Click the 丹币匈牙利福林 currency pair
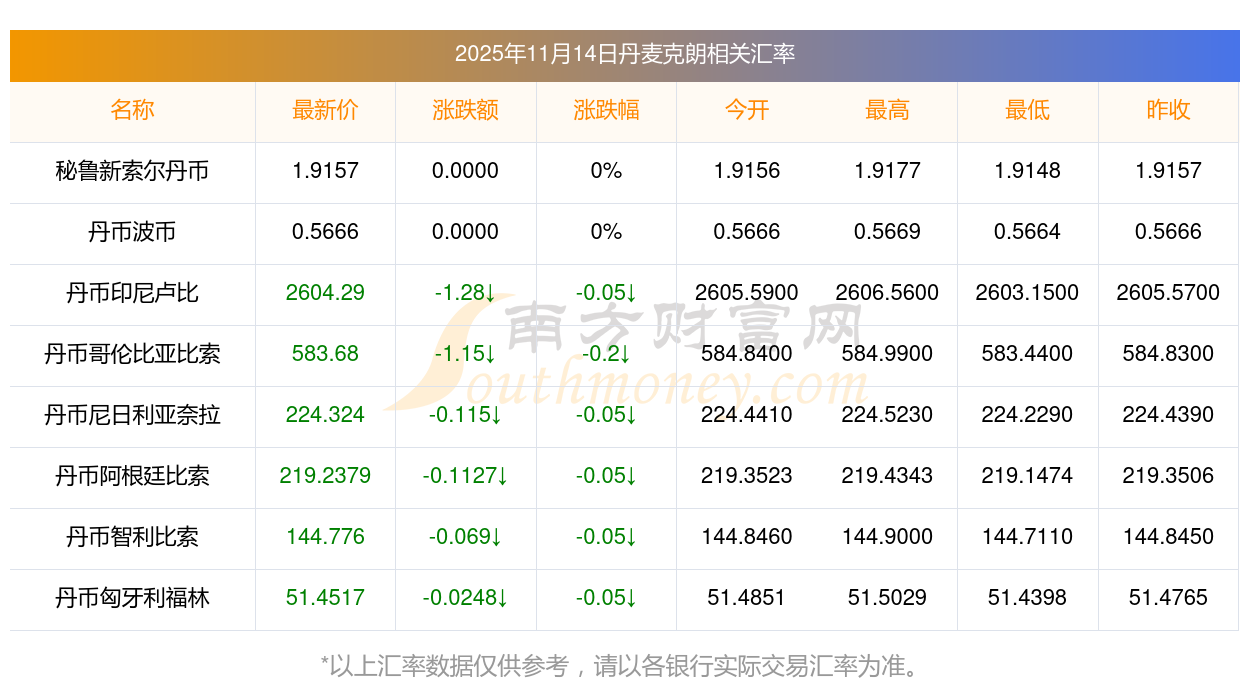The image size is (1250, 697). pos(132,598)
